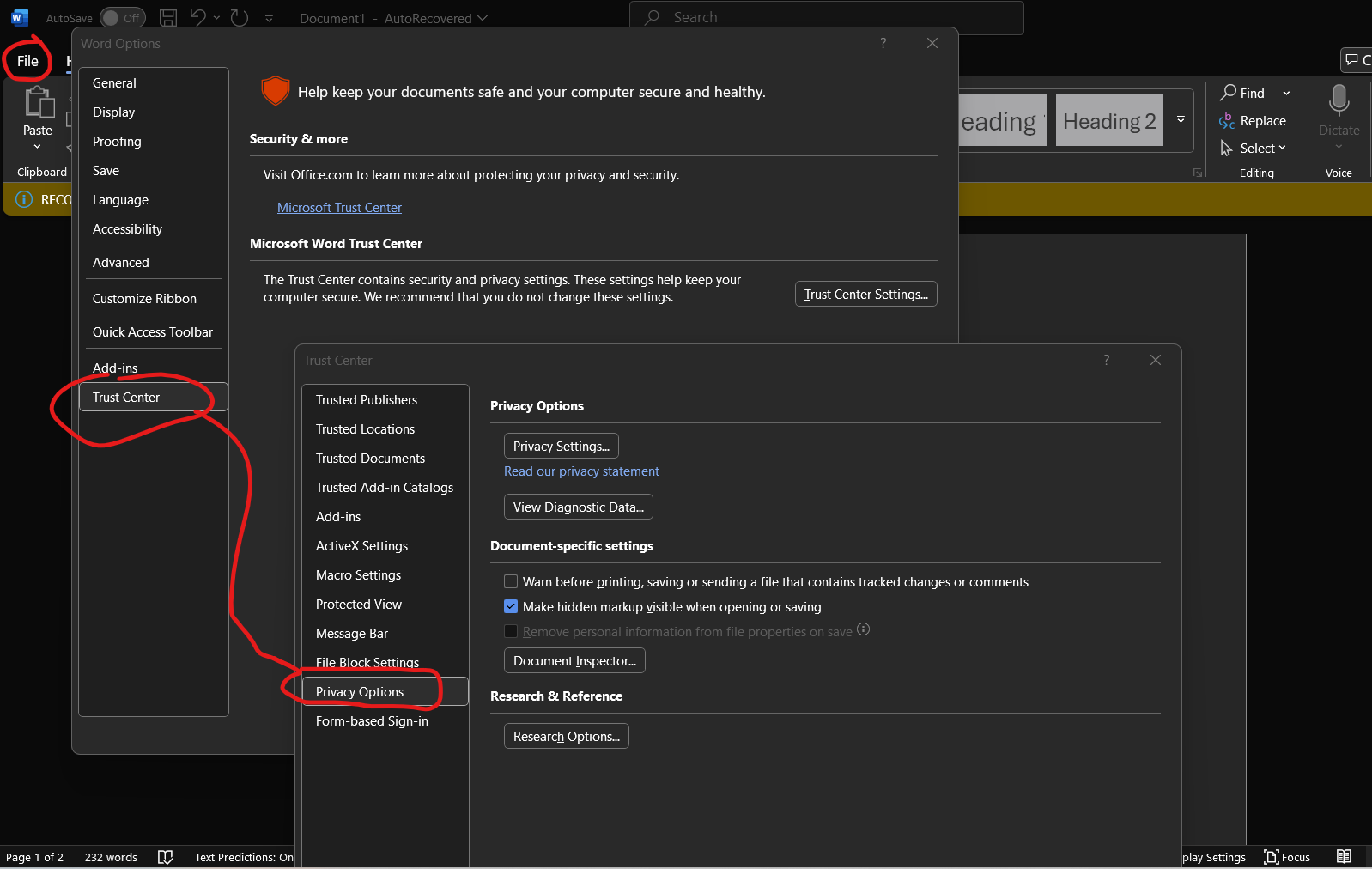The width and height of the screenshot is (1372, 869).
Task: Close the Word Options dialog
Action: click(x=932, y=43)
